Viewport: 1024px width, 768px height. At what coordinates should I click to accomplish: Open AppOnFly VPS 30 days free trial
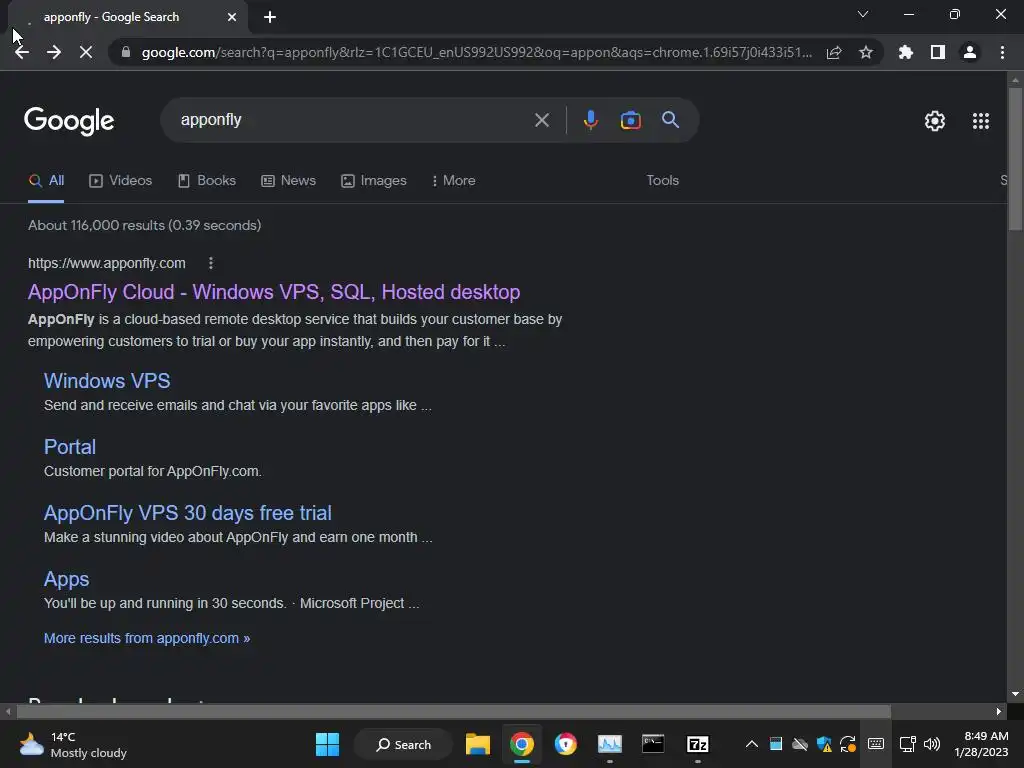(187, 513)
